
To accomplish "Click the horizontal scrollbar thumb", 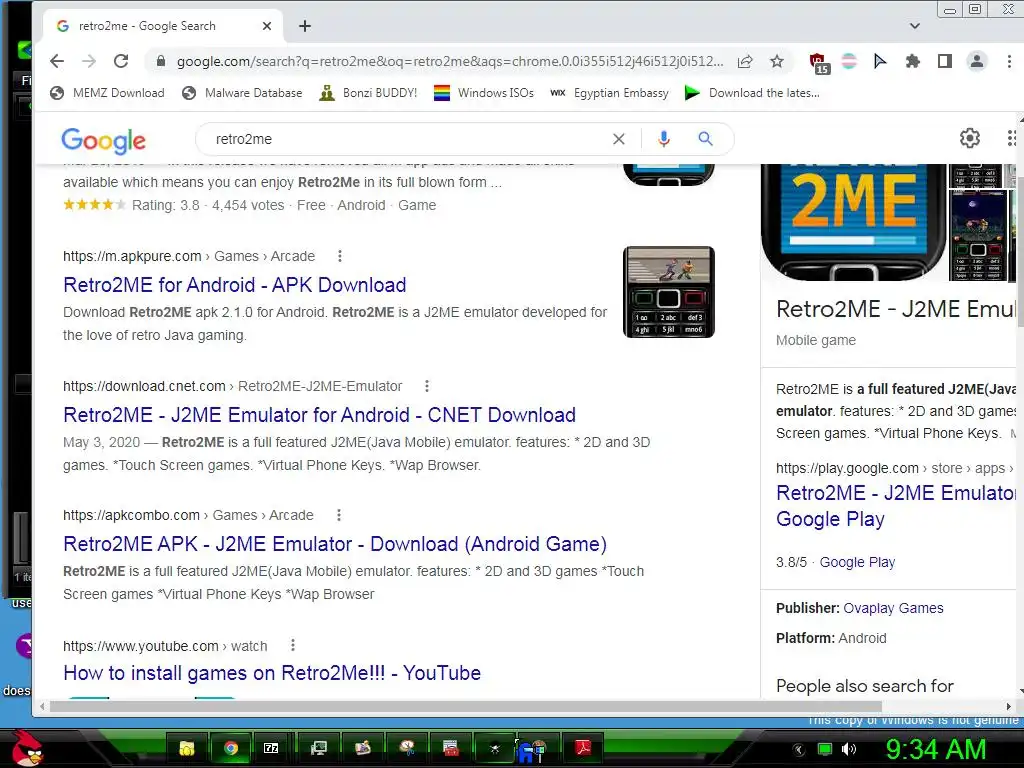I will coord(466,707).
